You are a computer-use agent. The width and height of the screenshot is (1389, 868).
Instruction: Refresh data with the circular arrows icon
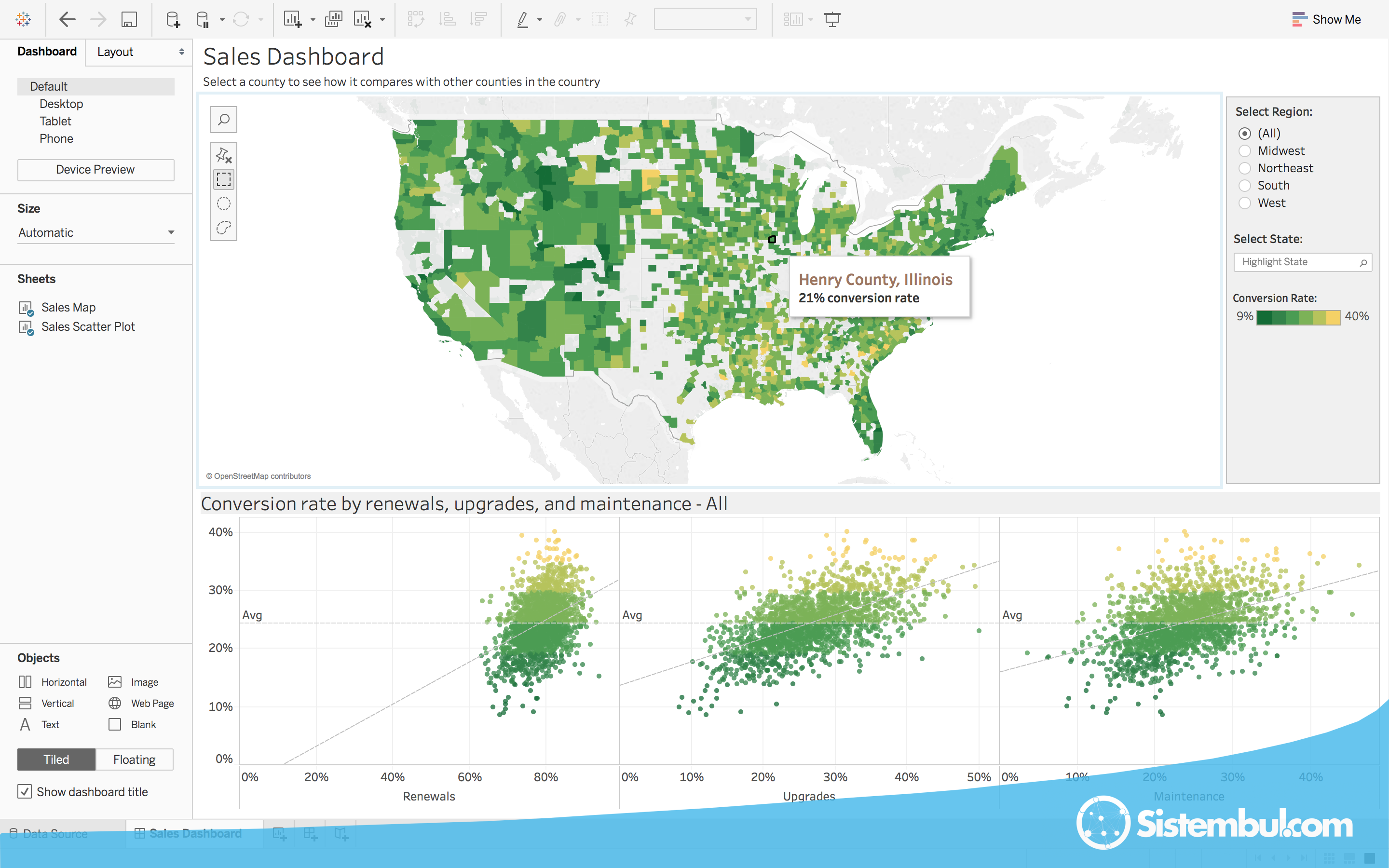pyautogui.click(x=241, y=19)
